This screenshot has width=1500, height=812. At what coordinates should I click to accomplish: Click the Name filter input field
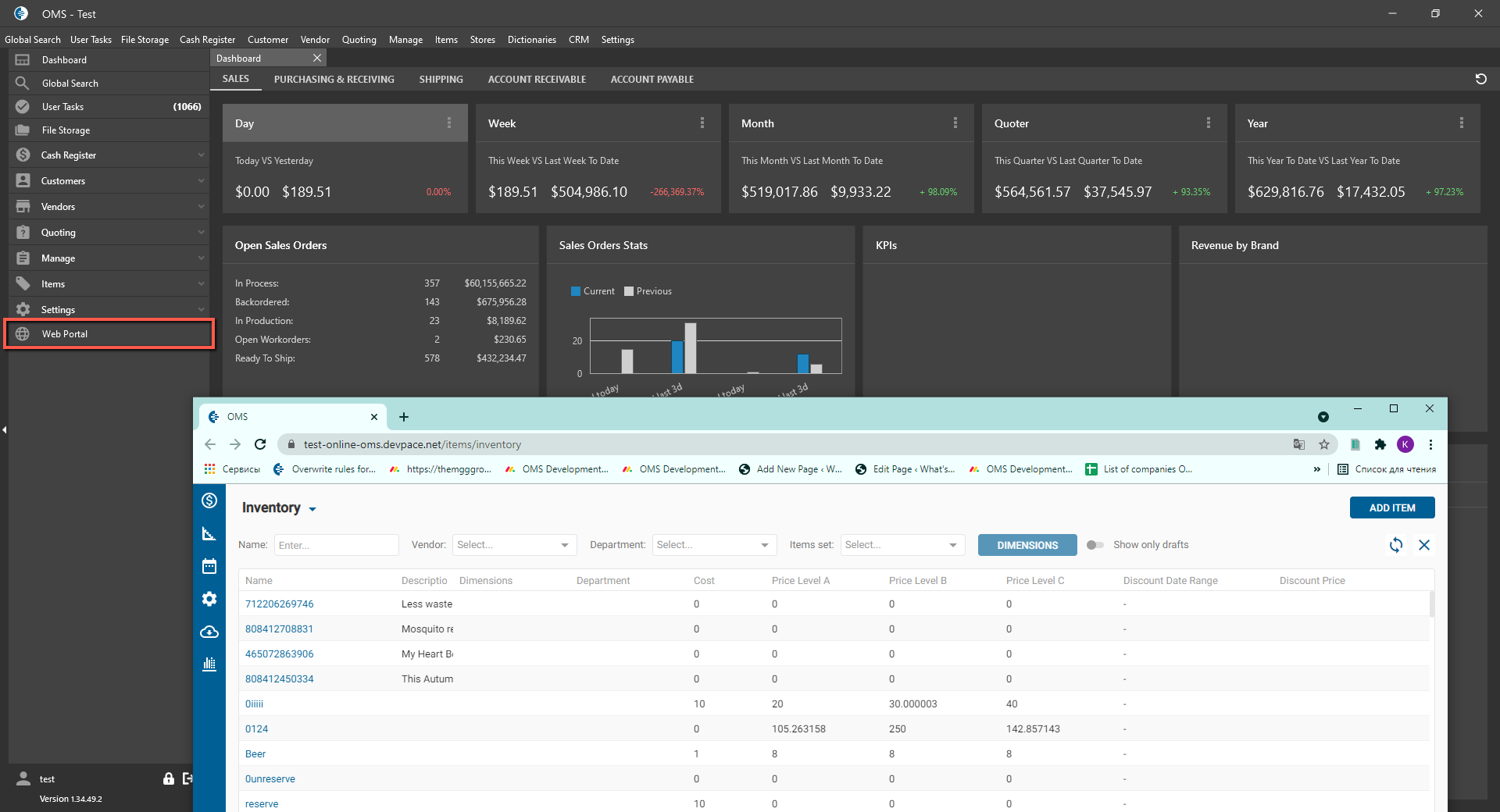coord(336,545)
